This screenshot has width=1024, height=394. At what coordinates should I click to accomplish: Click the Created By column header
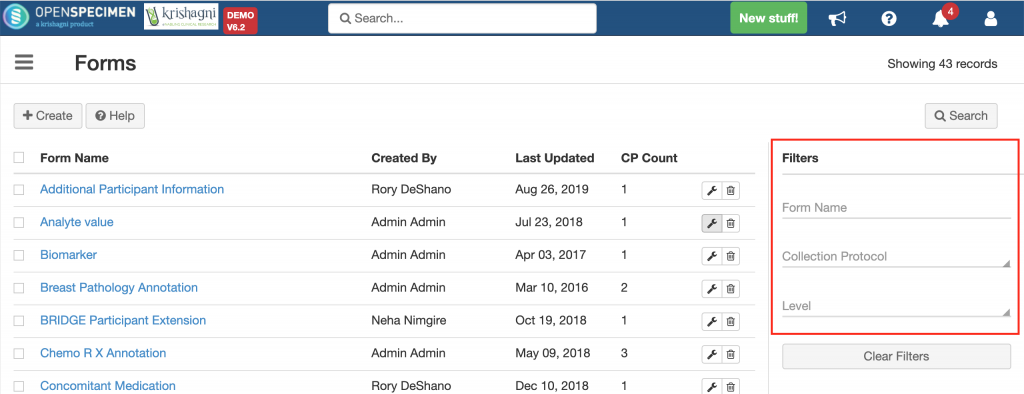tap(404, 157)
